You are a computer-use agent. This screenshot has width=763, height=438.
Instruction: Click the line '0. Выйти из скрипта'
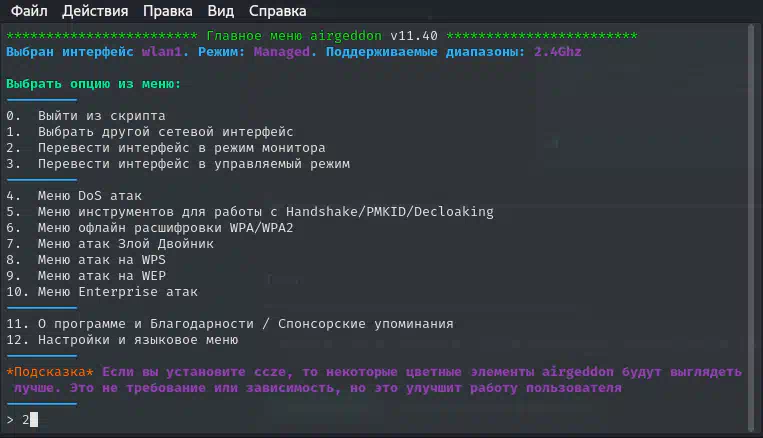click(x=86, y=116)
